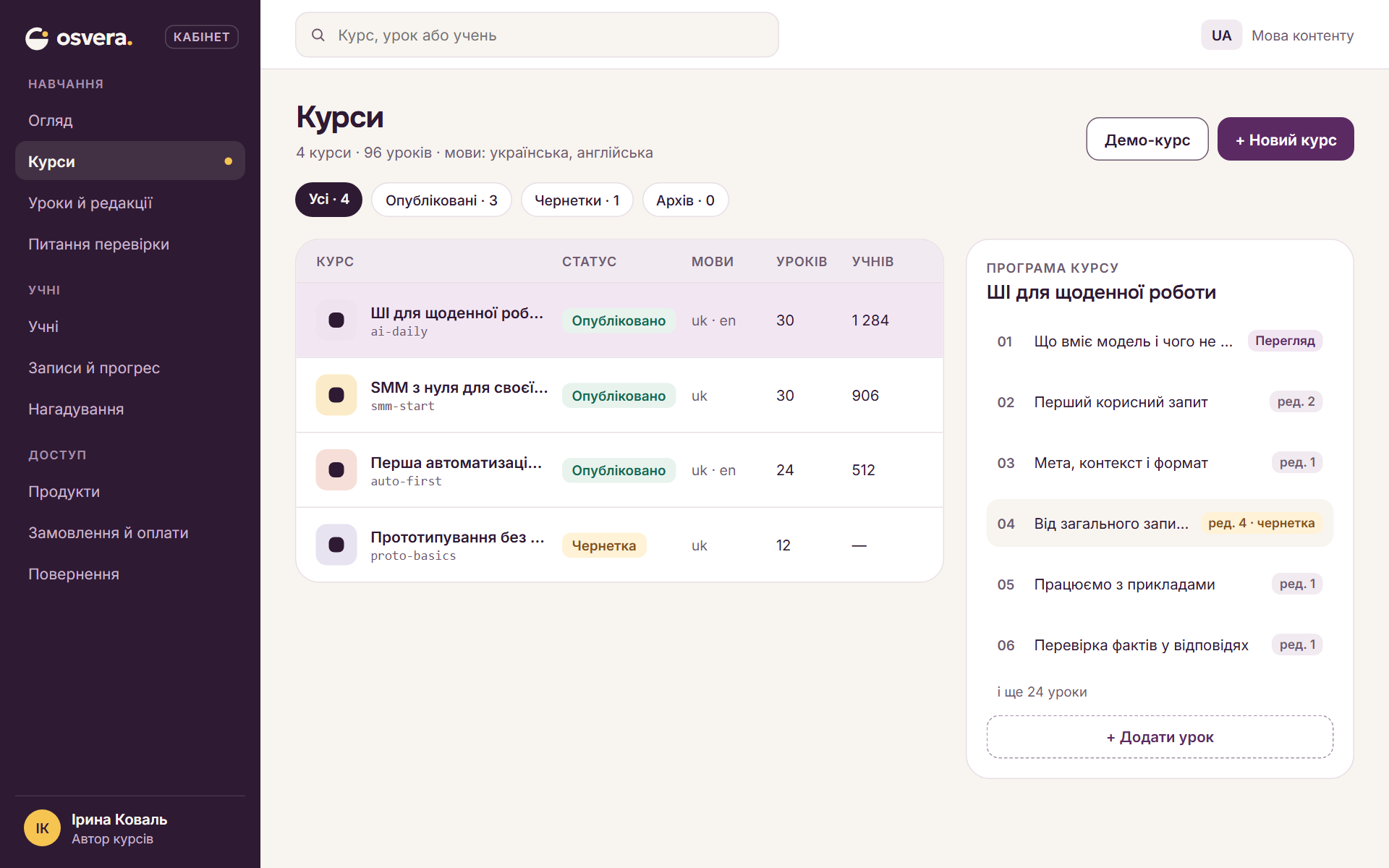Open the Прототипування без course thumbnail
The width and height of the screenshot is (1389, 868).
tap(336, 545)
